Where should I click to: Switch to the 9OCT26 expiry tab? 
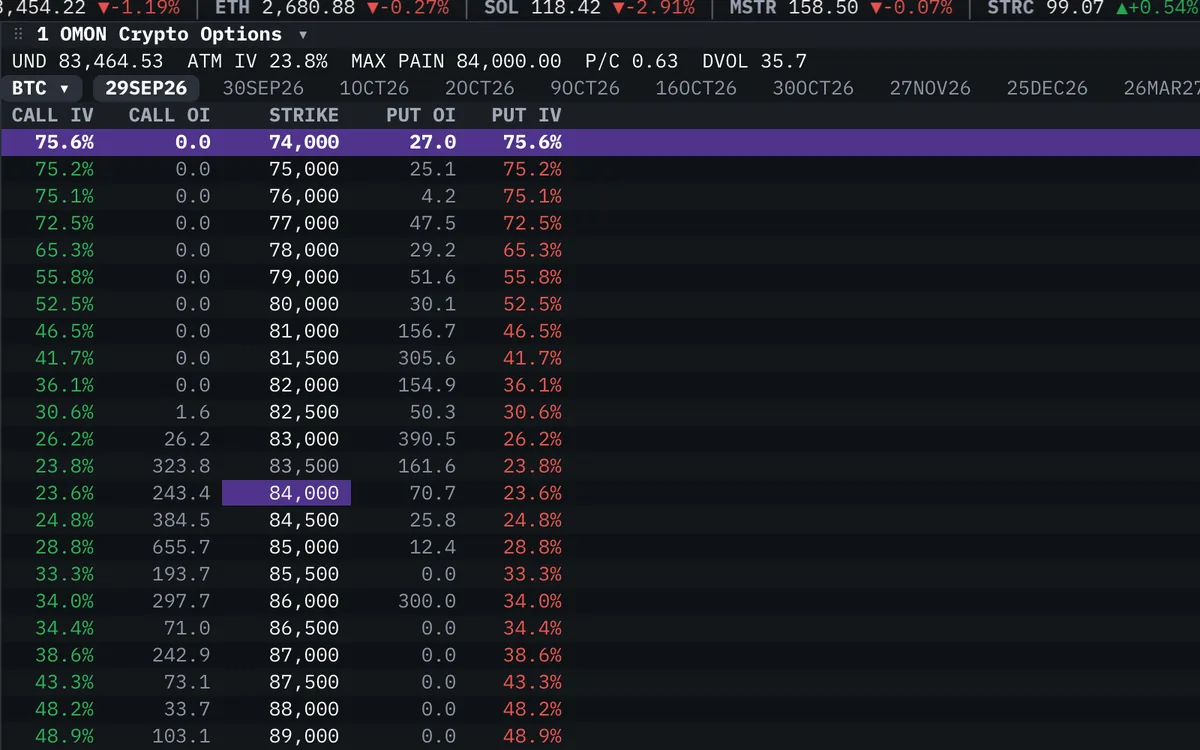point(585,88)
